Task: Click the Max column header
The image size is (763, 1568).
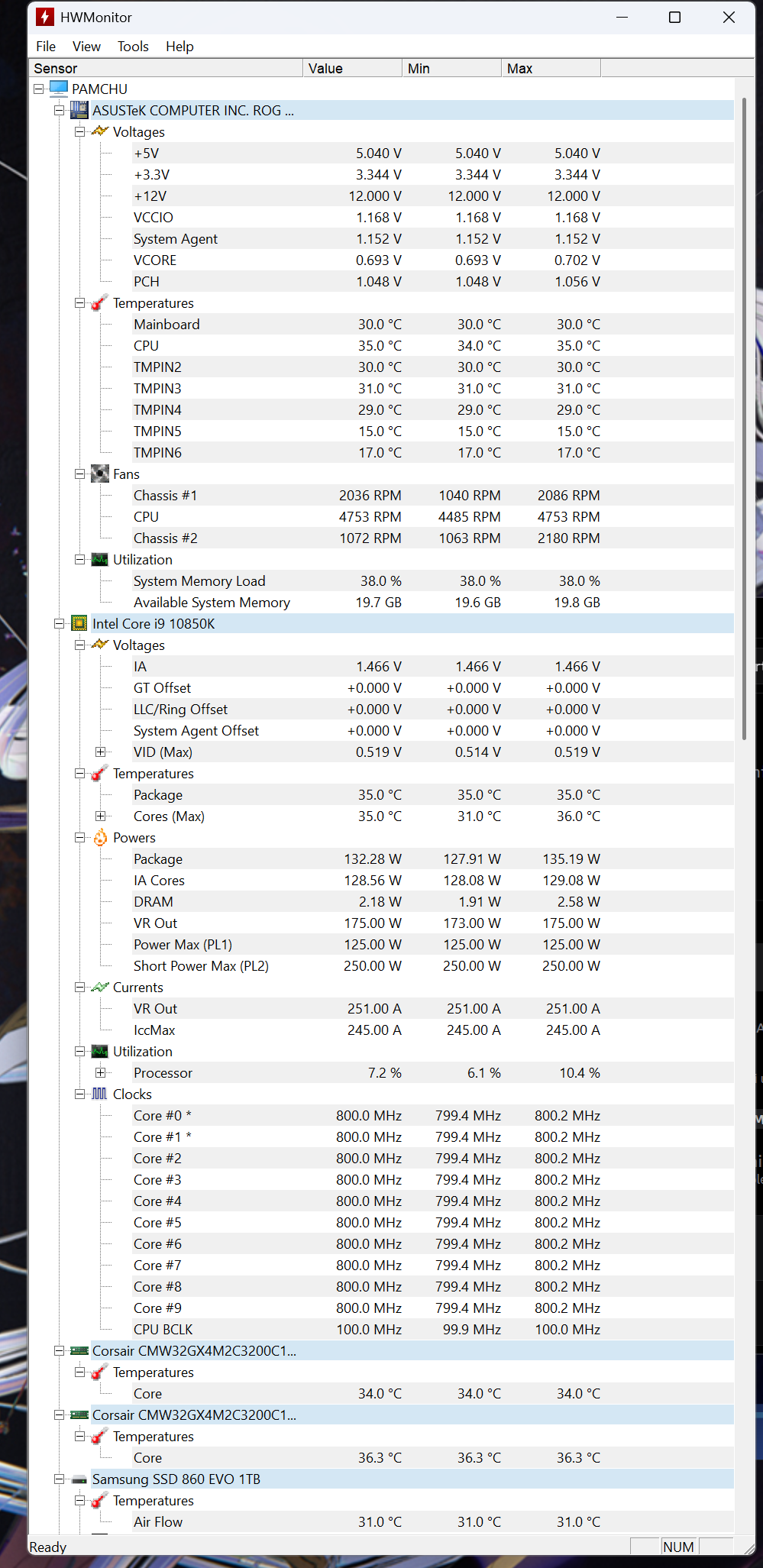Action: pyautogui.click(x=551, y=68)
